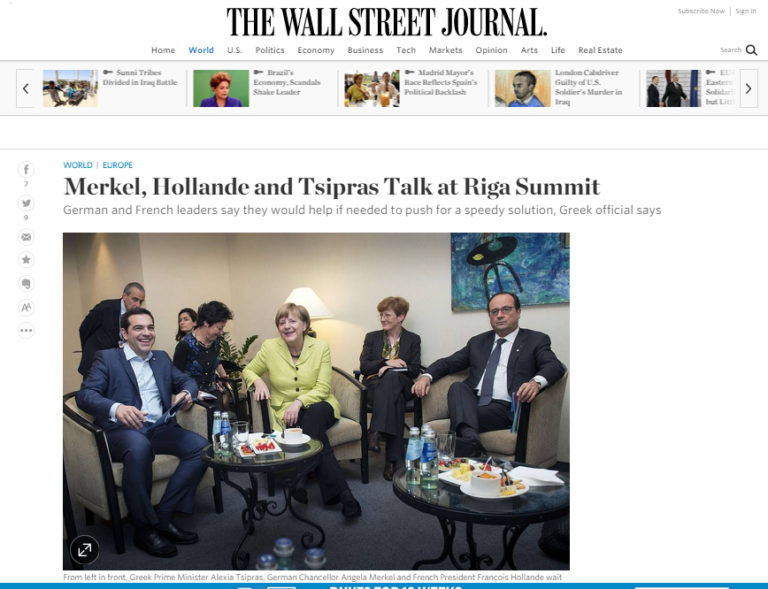Image resolution: width=768 pixels, height=589 pixels.
Task: Save article with the star icon
Action: [x=26, y=260]
